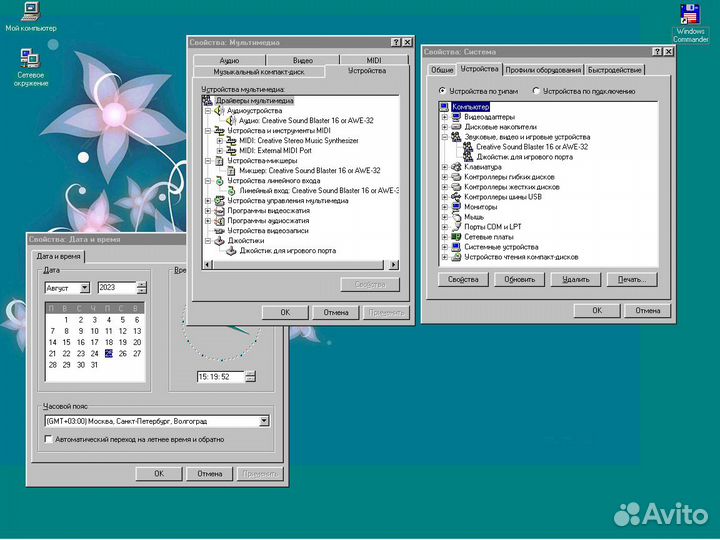Click right arrow of multimedia horizontal scrollbar
The height and width of the screenshot is (540, 720).
393,264
